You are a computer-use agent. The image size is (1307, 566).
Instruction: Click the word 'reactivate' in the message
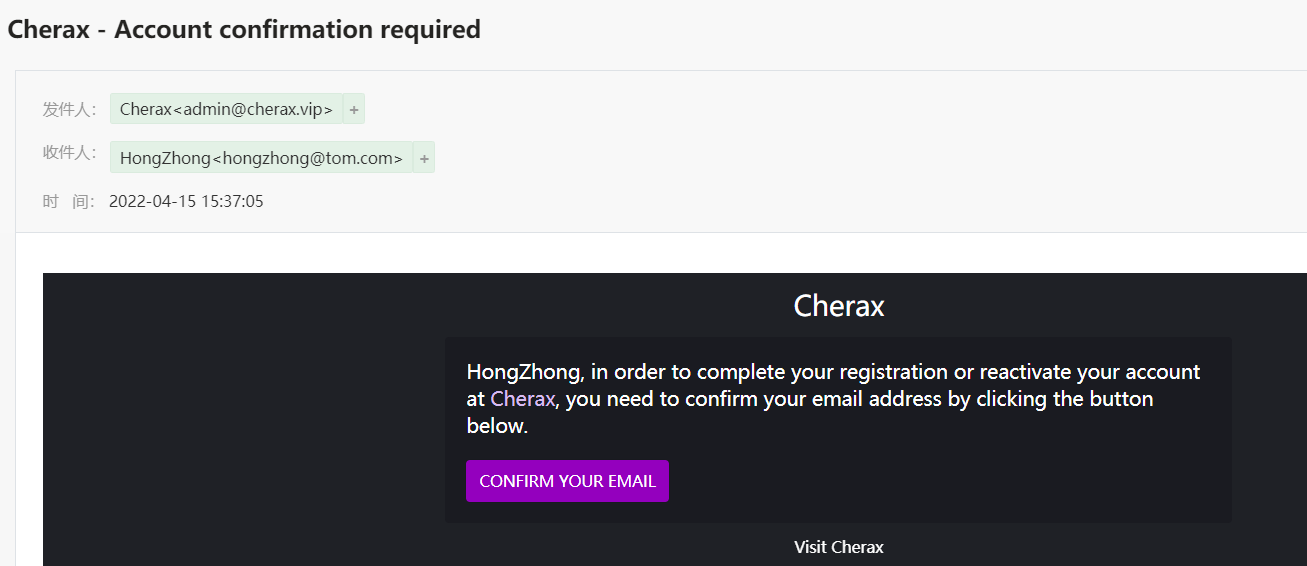[1025, 372]
